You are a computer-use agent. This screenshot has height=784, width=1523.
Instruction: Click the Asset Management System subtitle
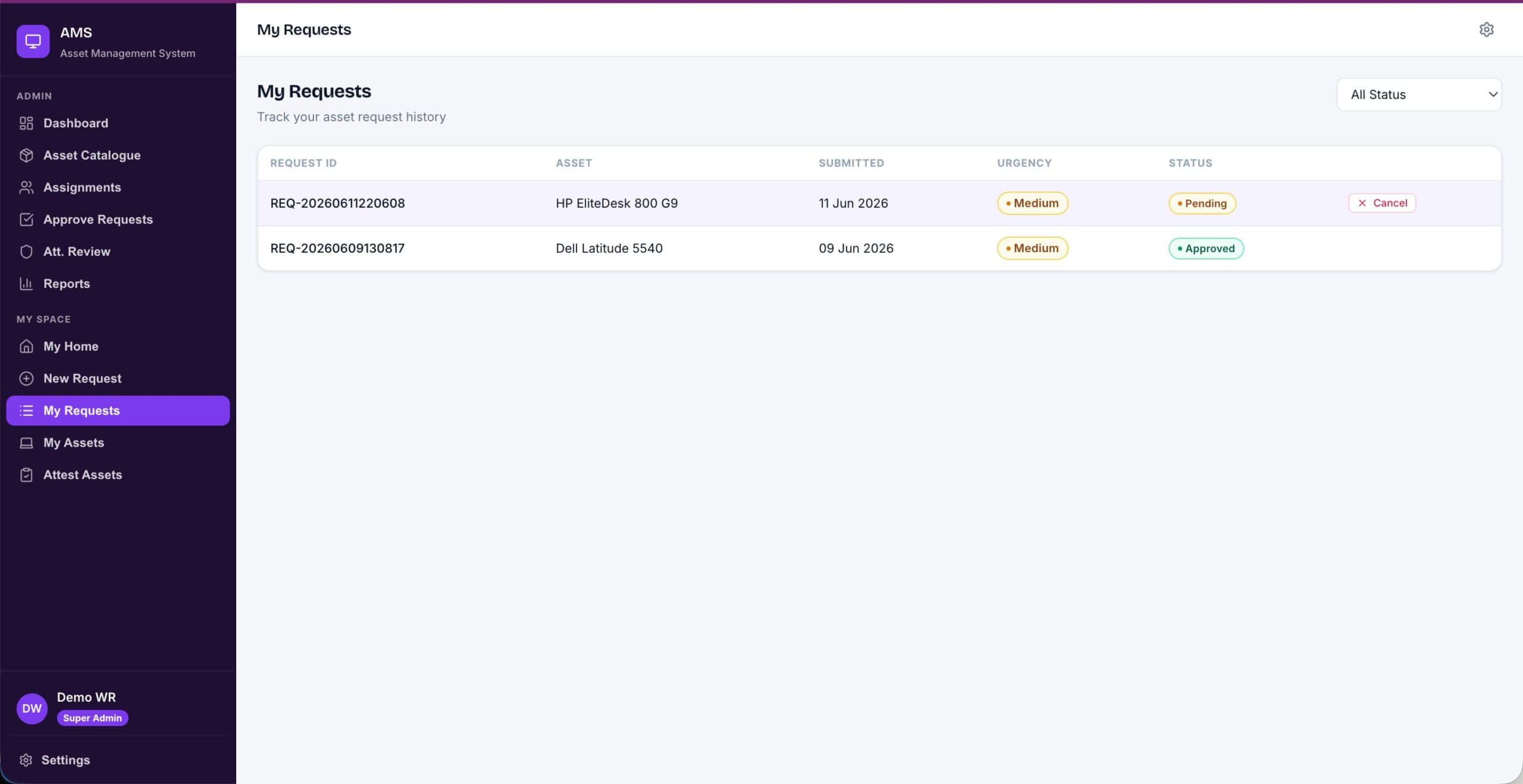pos(127,53)
